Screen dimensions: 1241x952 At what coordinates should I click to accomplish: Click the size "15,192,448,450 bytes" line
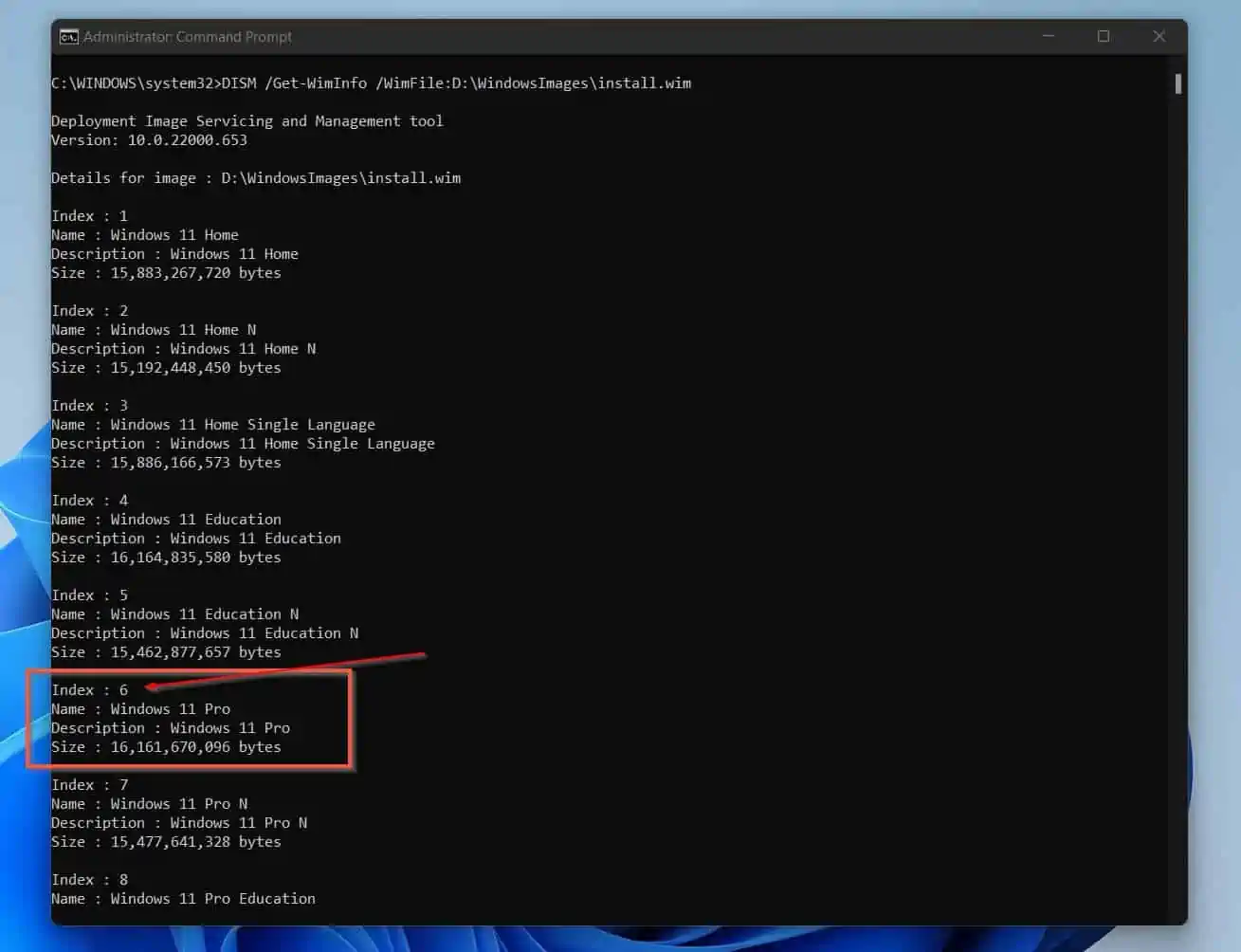[x=166, y=368]
